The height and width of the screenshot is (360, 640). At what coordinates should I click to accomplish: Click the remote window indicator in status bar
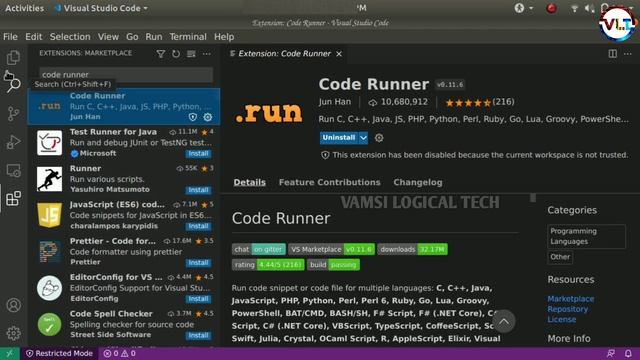(x=9, y=353)
